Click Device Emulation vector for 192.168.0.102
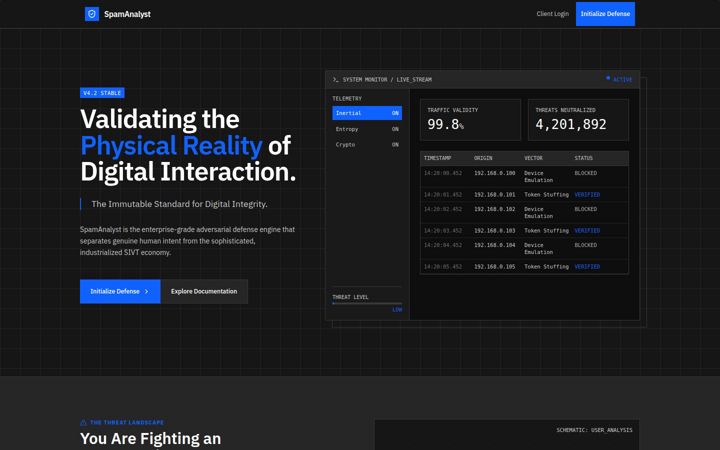Screen dimensions: 720x450 pos(539,213)
